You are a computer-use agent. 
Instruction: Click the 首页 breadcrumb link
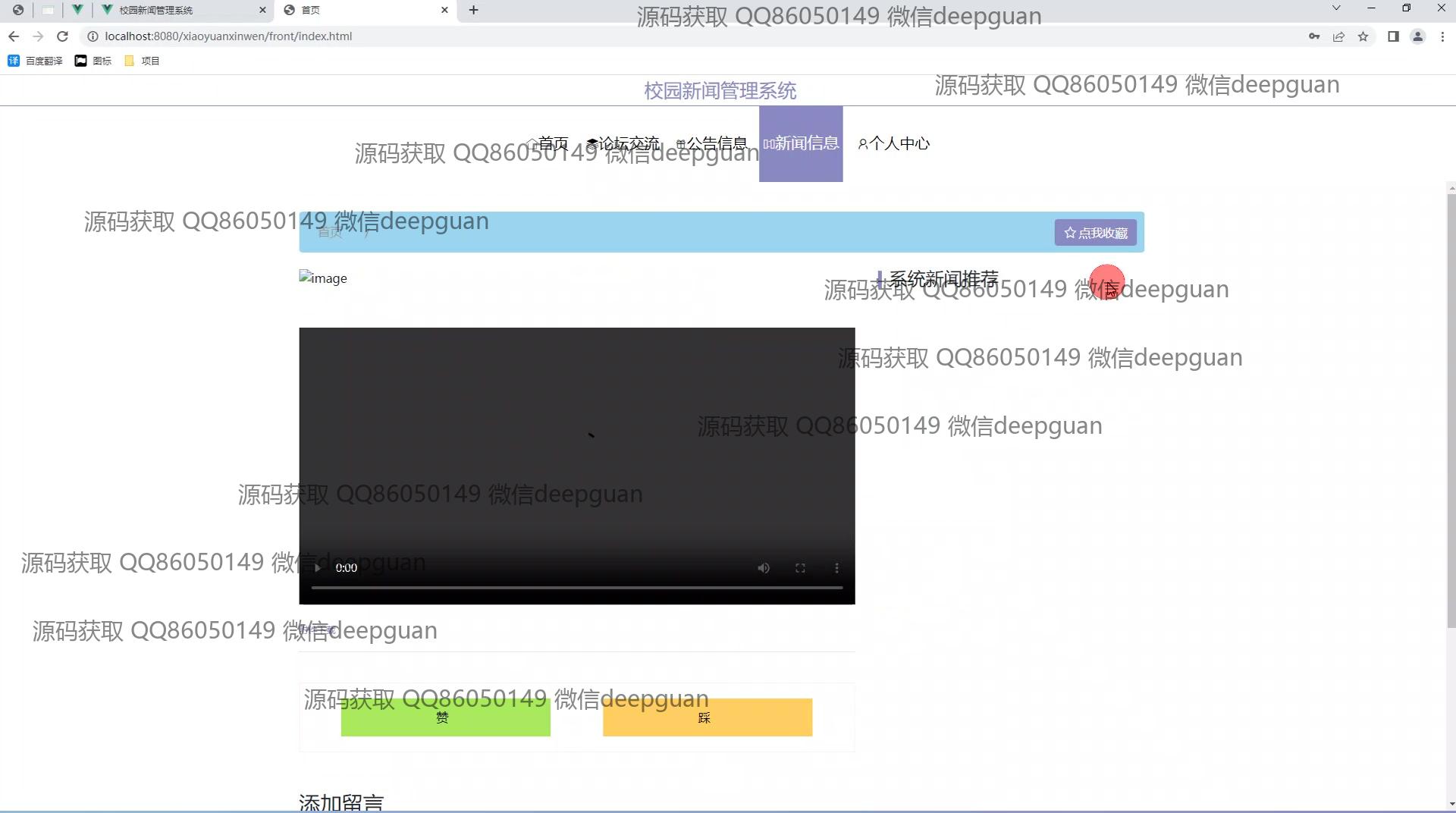point(330,232)
